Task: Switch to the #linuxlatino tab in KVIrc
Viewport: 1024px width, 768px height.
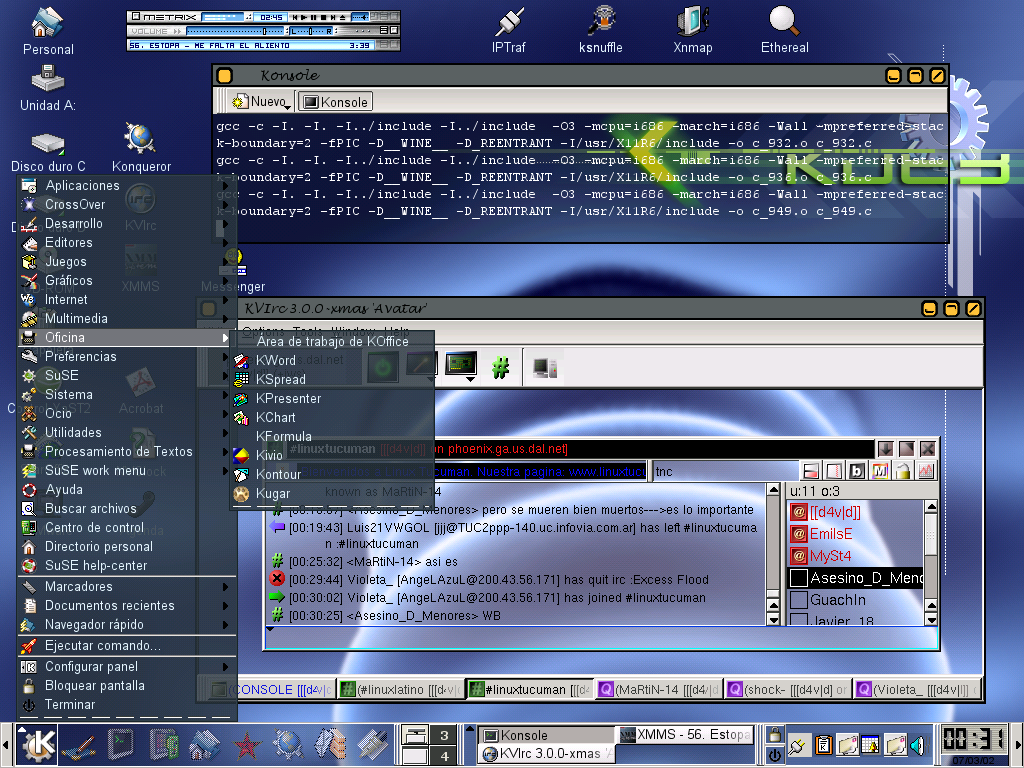Action: [401, 690]
